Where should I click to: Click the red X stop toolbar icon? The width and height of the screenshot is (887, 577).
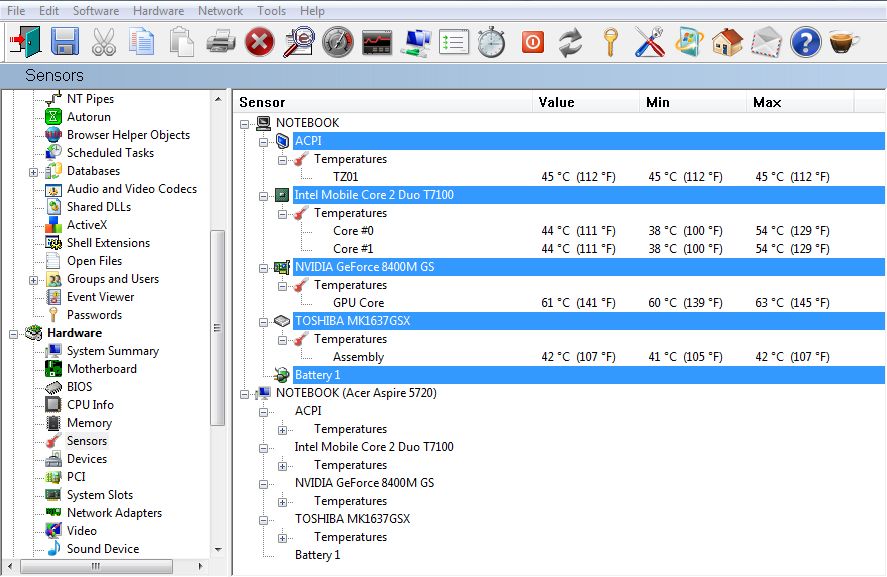260,42
